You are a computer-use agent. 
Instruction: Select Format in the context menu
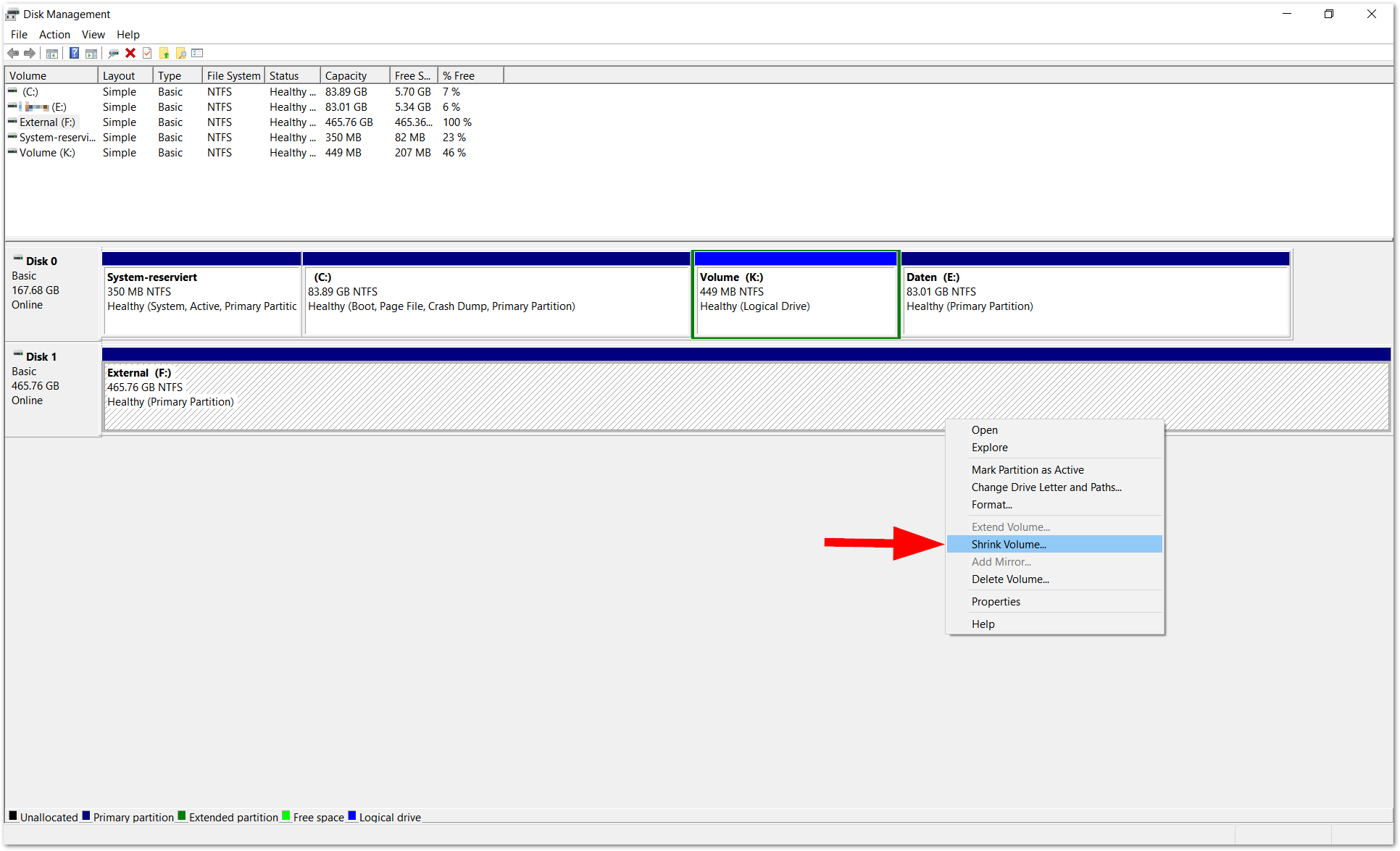(991, 504)
